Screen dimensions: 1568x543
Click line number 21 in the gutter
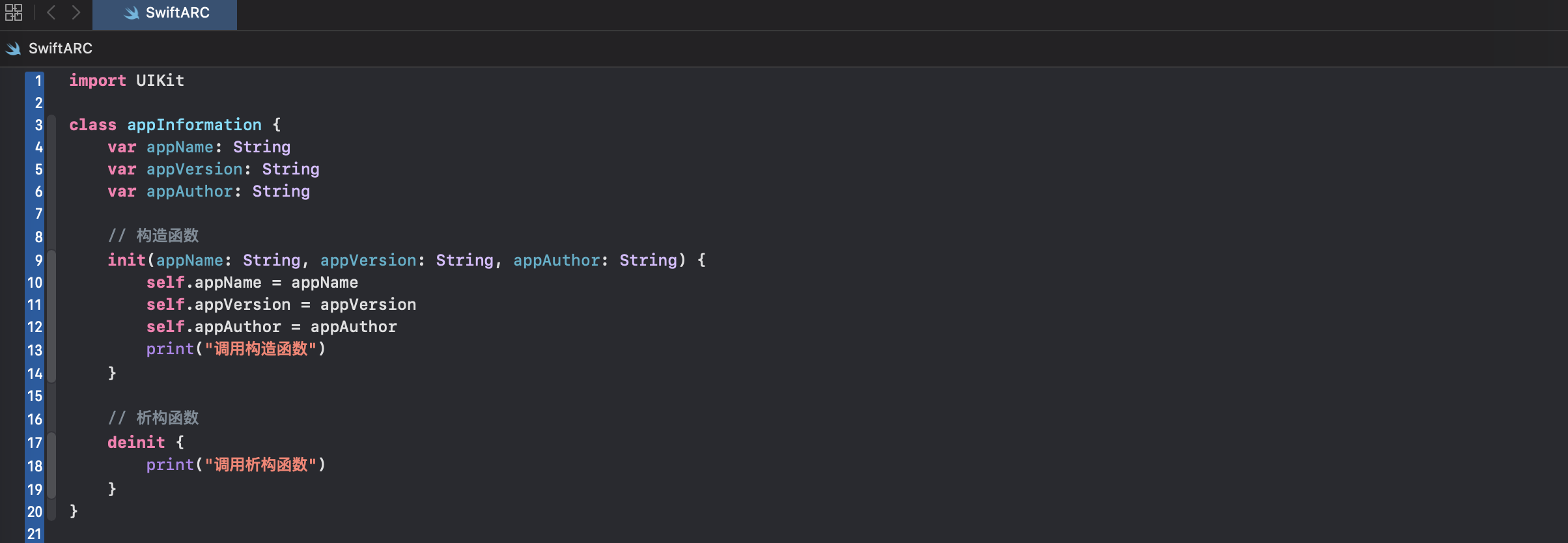(x=35, y=534)
